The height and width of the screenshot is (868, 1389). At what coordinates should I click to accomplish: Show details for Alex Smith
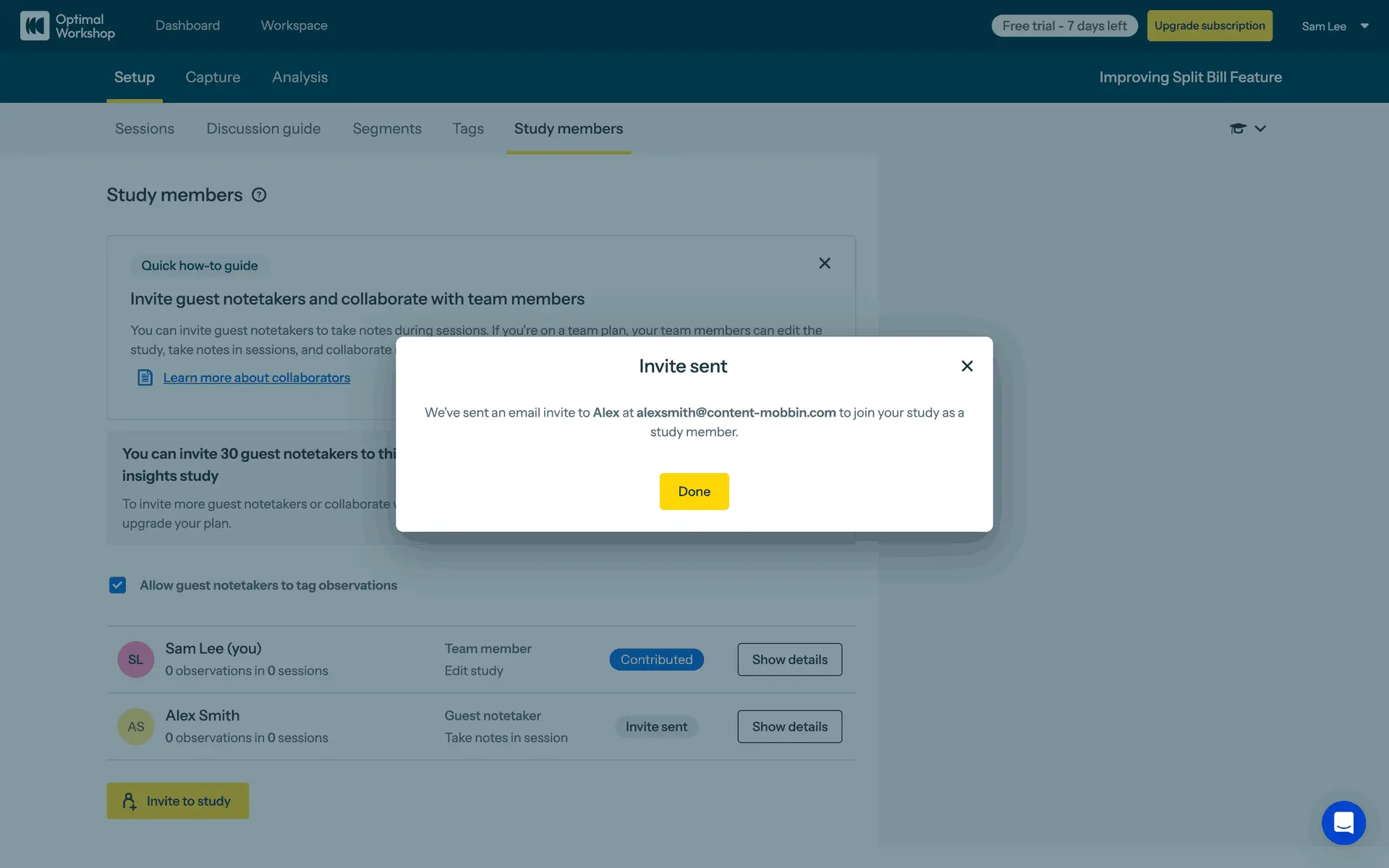tap(789, 726)
